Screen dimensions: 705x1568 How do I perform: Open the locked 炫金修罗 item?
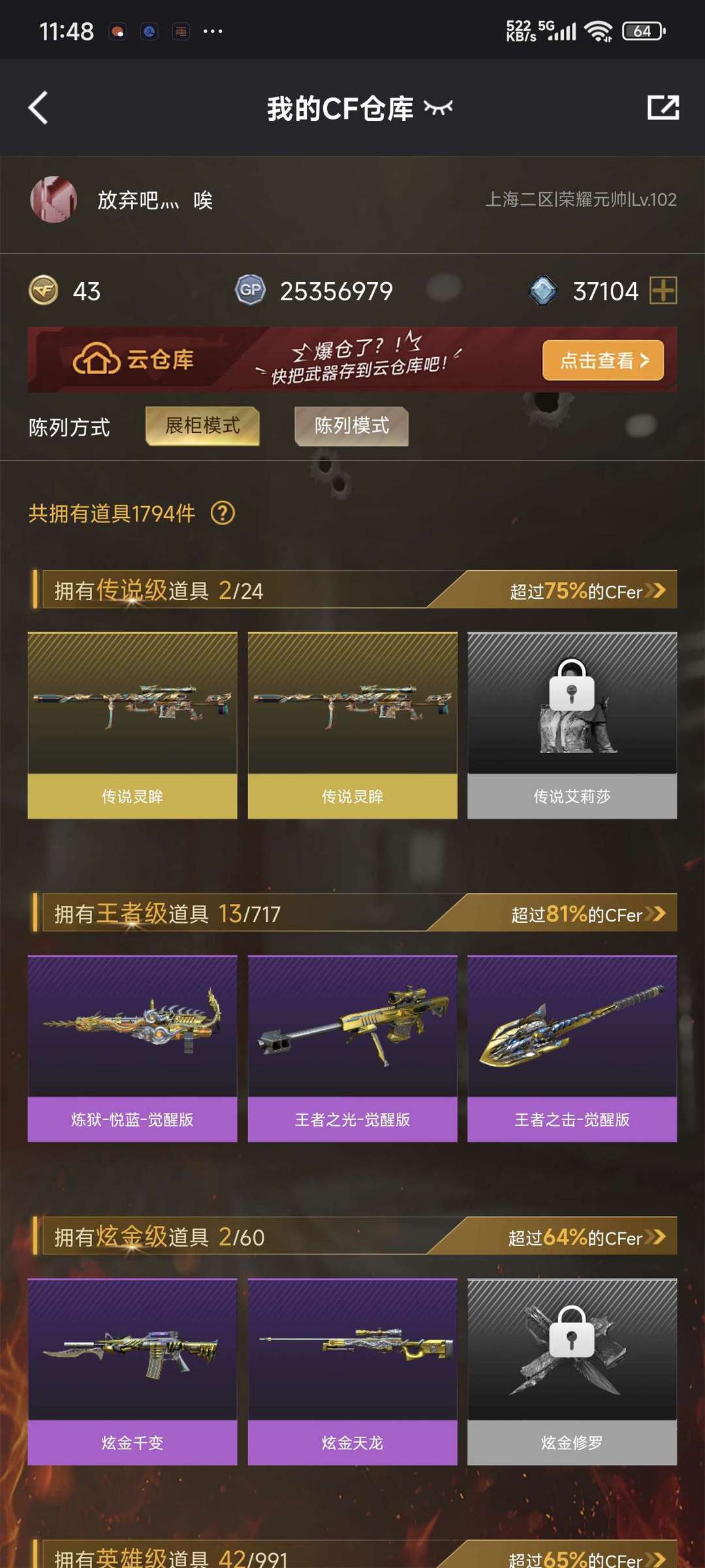(x=572, y=1372)
